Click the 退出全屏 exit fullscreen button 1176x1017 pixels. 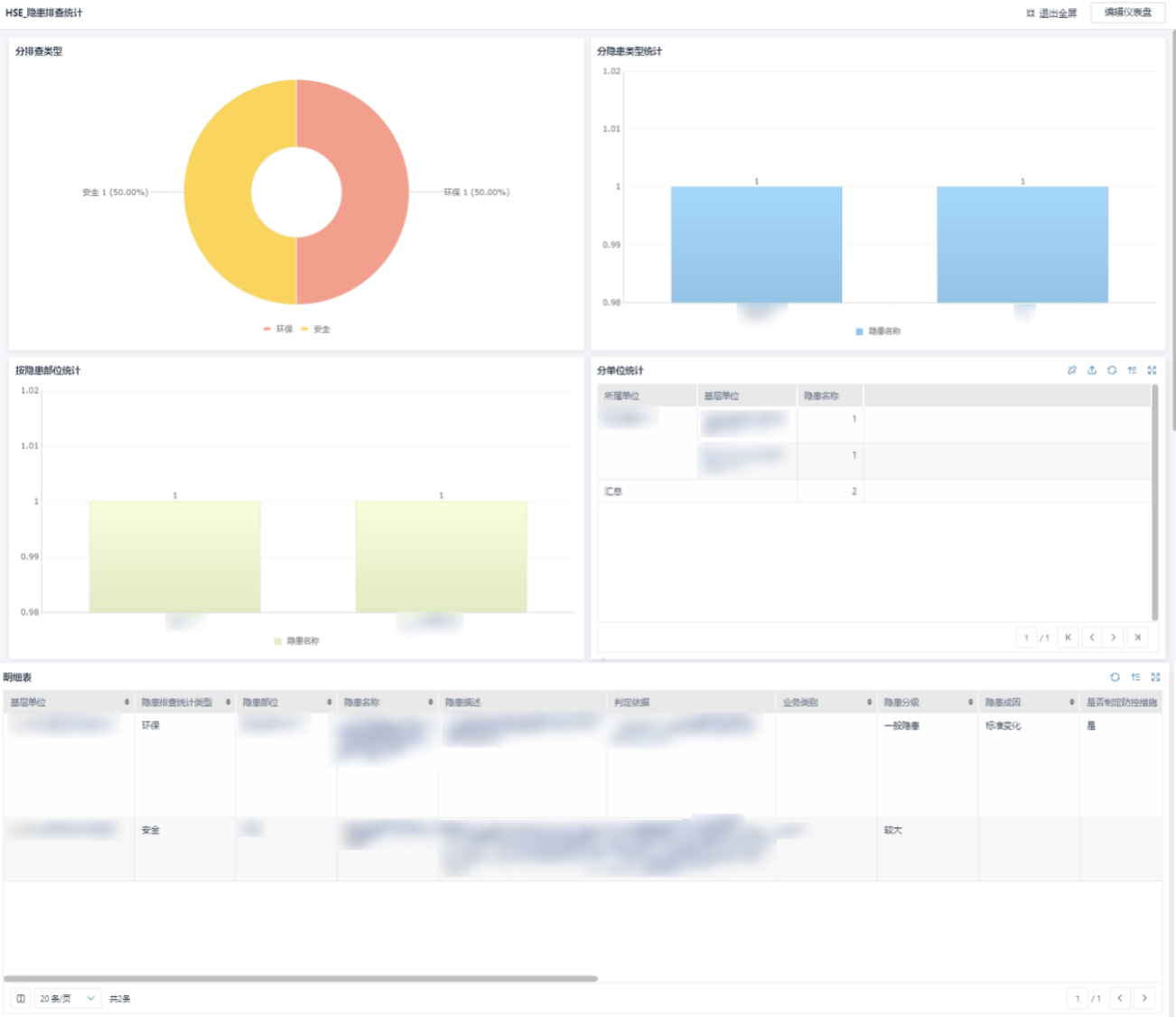(1051, 13)
